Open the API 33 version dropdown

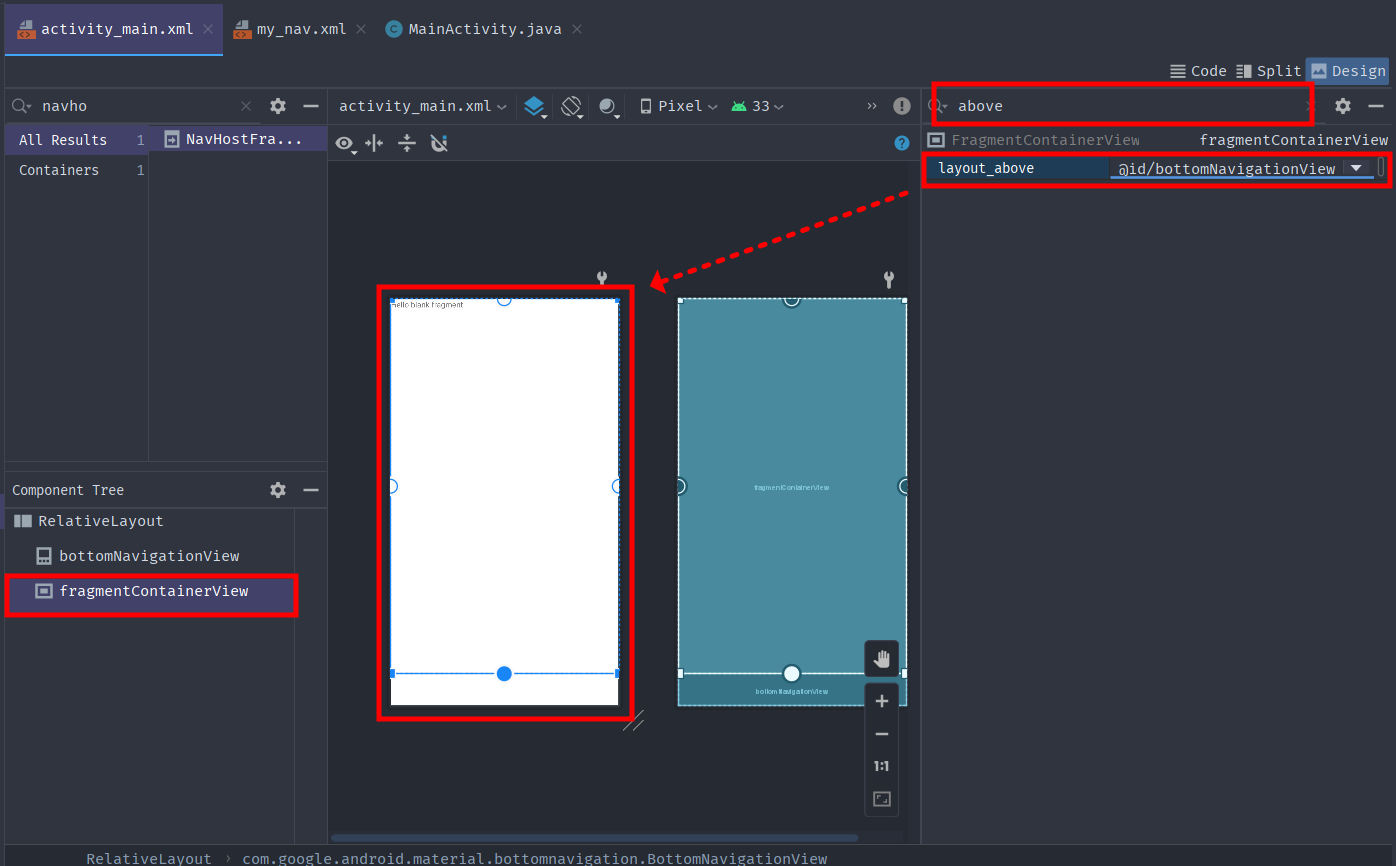pyautogui.click(x=757, y=106)
